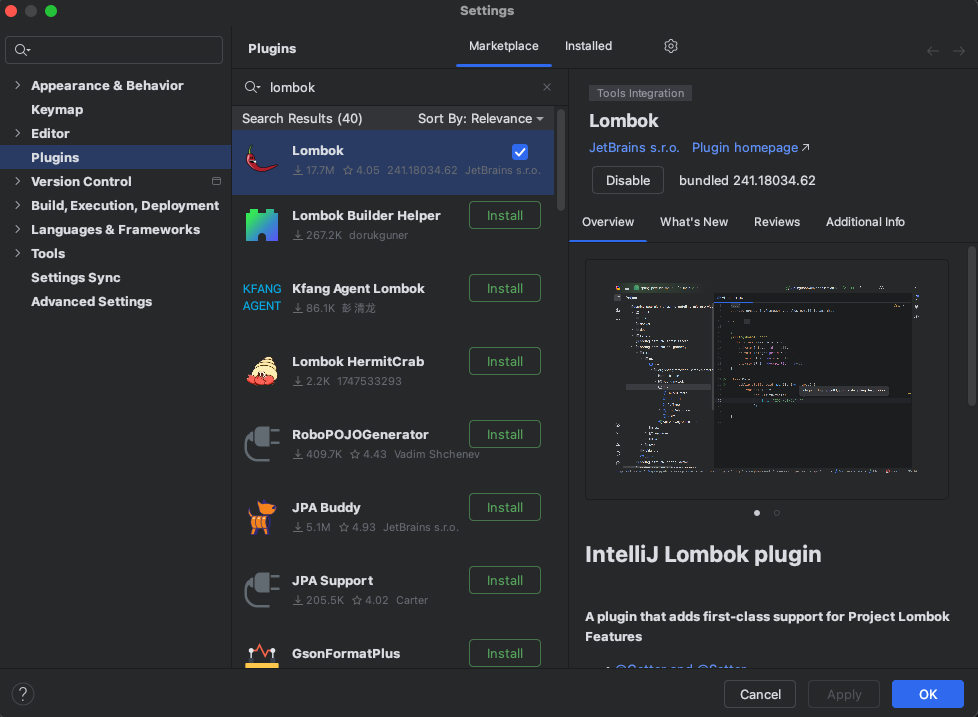Select the GsonFormatPlus plugin icon
This screenshot has width=978, height=717.
(x=262, y=656)
